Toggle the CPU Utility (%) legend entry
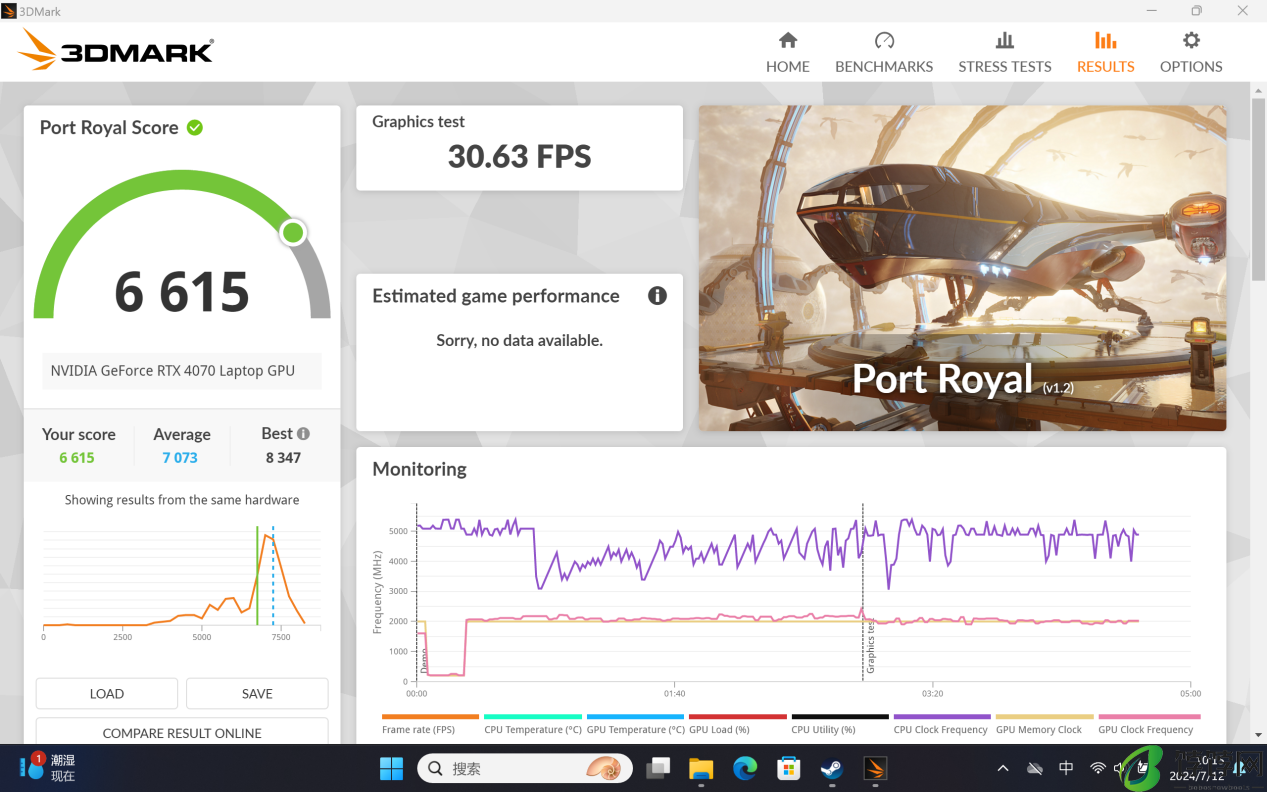The image size is (1267, 792). 840,724
